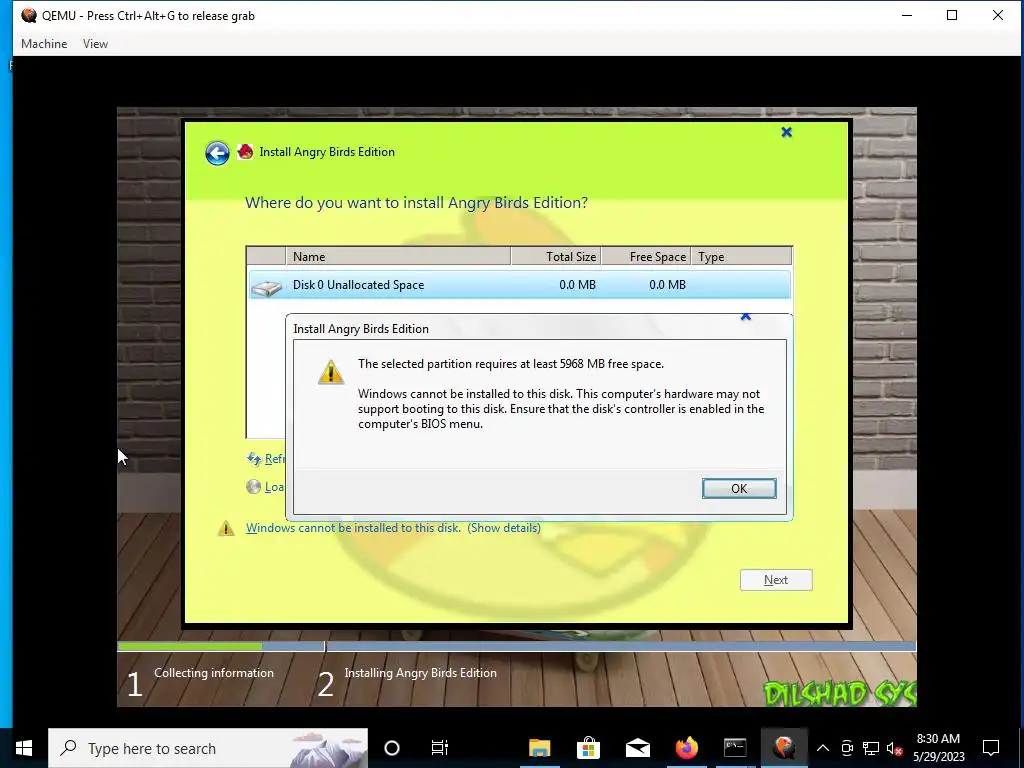The image size is (1024, 768).
Task: Open Task View on taskbar
Action: click(x=440, y=748)
